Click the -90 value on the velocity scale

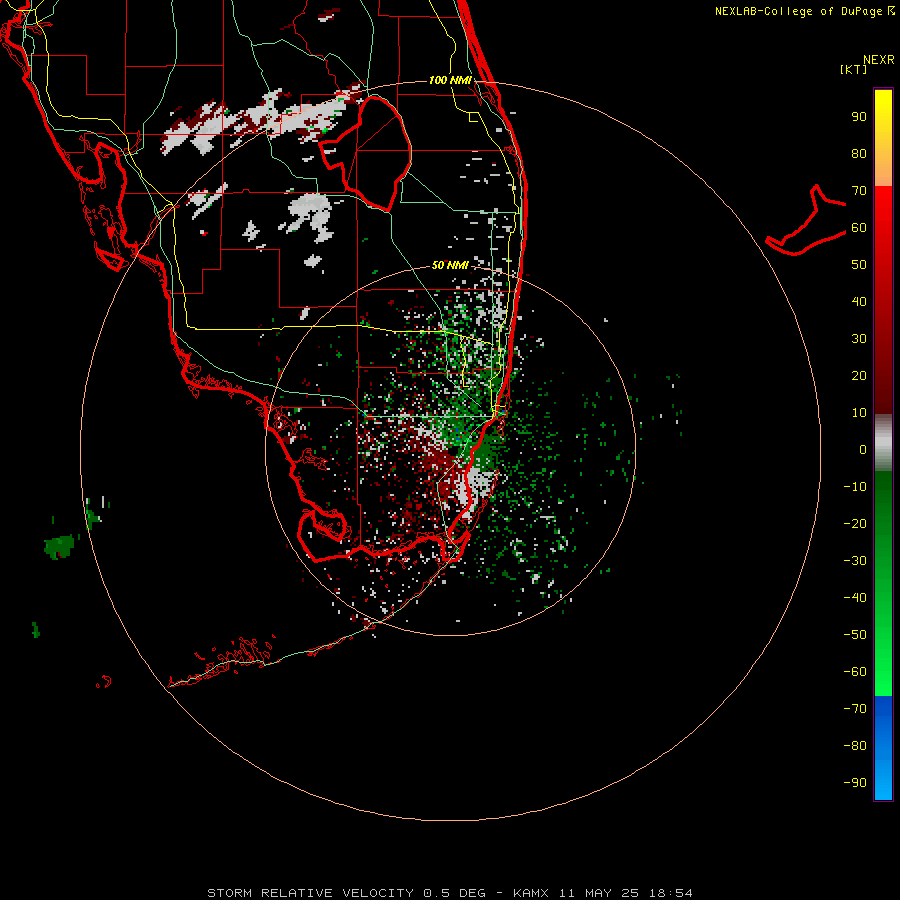point(855,783)
